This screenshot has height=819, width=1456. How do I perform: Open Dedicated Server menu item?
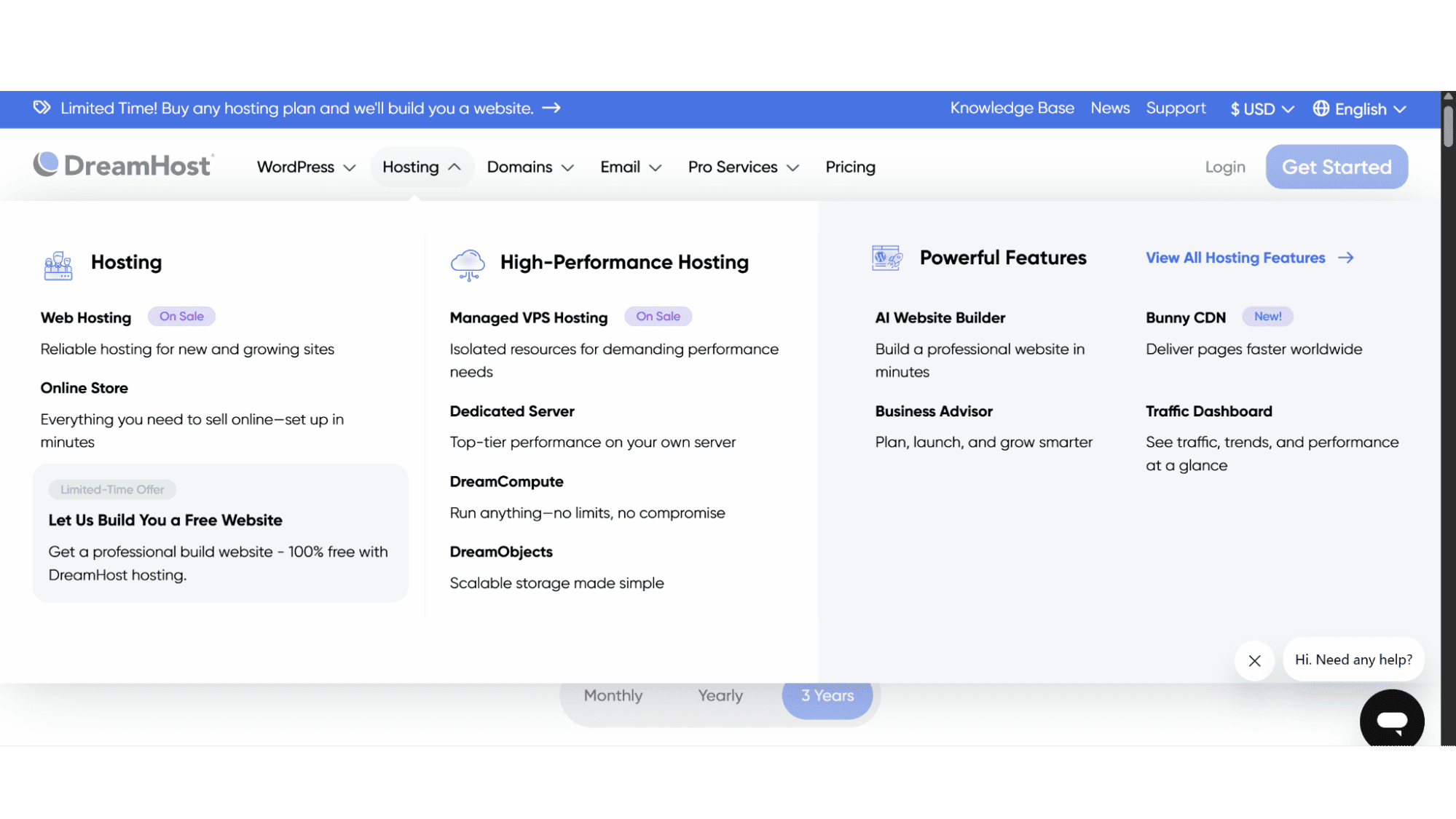(512, 411)
